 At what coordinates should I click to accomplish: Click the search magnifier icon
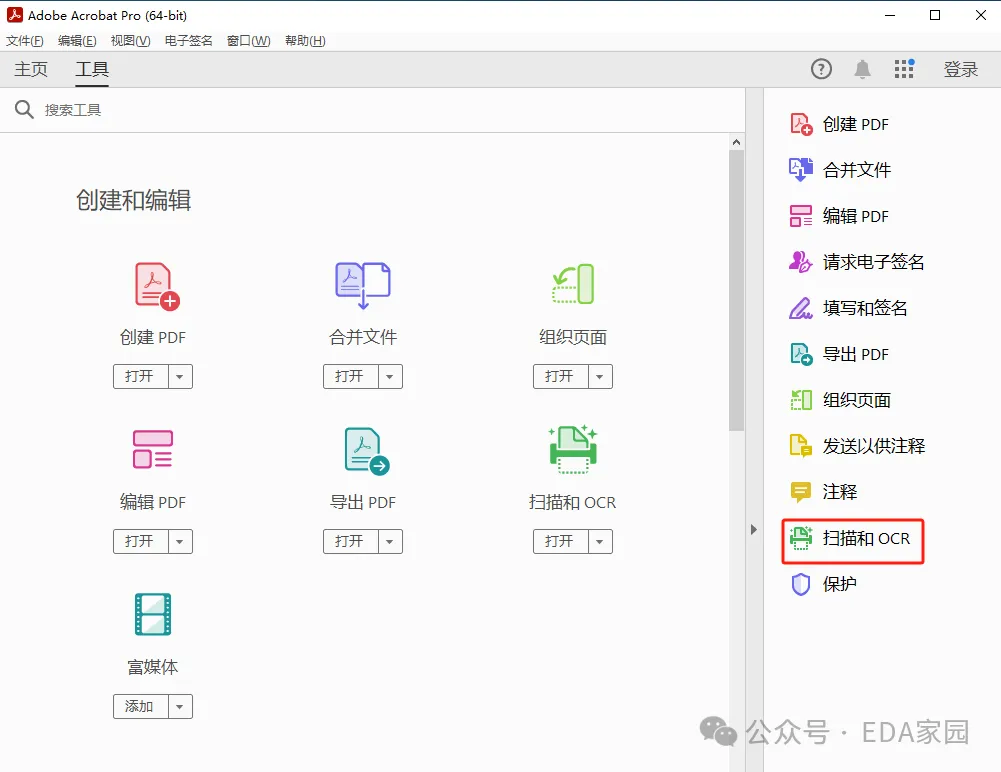[24, 110]
